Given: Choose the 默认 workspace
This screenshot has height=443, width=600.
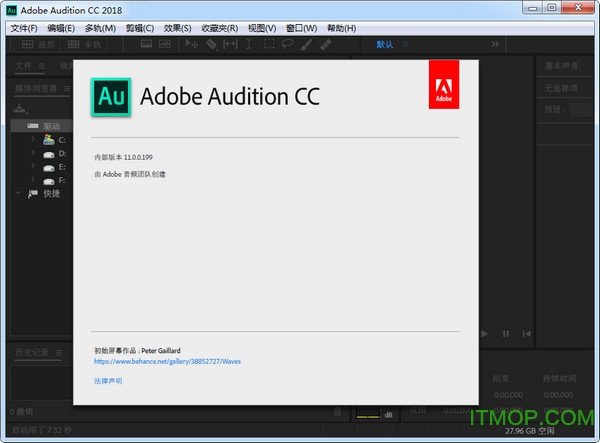Looking at the screenshot, I should point(385,45).
